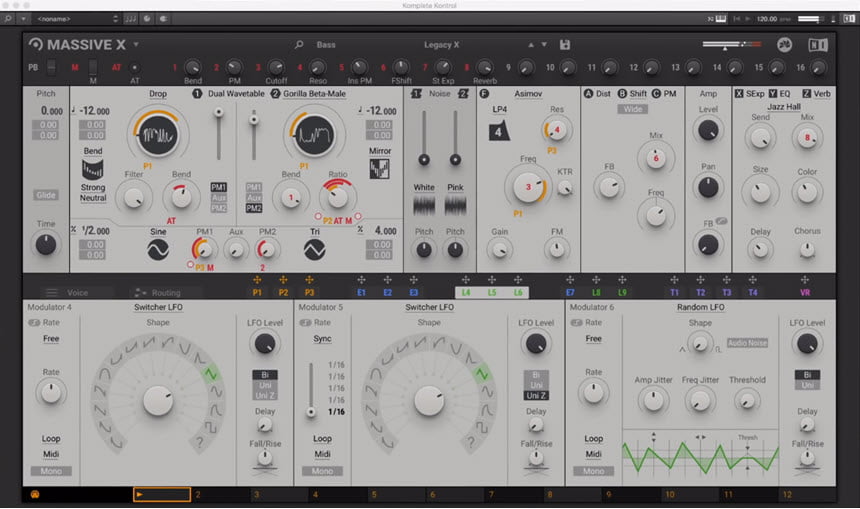860x509 pixels.
Task: Switch to P1 performer modulator tab
Action: (257, 293)
